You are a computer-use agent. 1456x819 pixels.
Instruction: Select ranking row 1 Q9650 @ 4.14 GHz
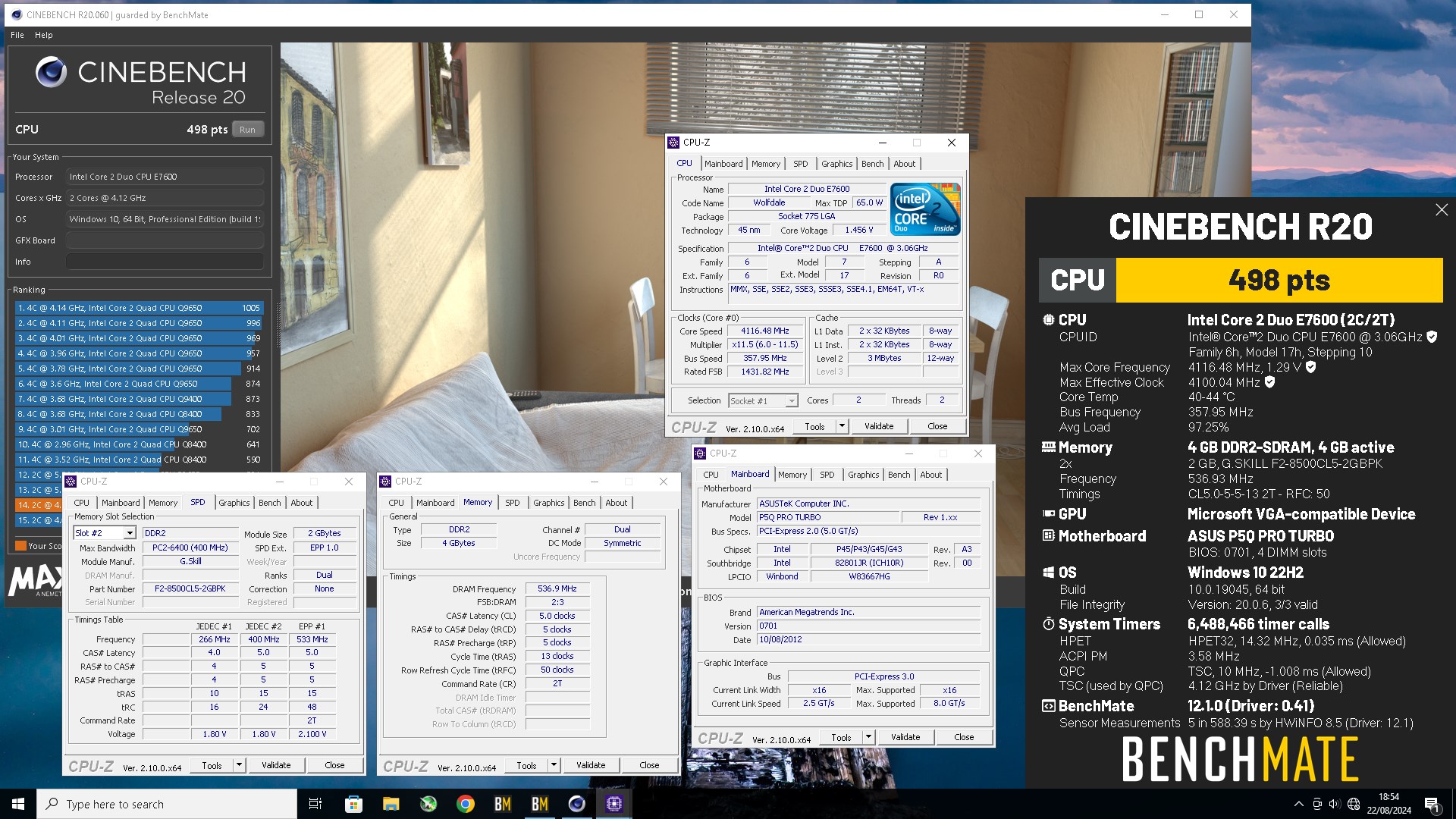139,308
